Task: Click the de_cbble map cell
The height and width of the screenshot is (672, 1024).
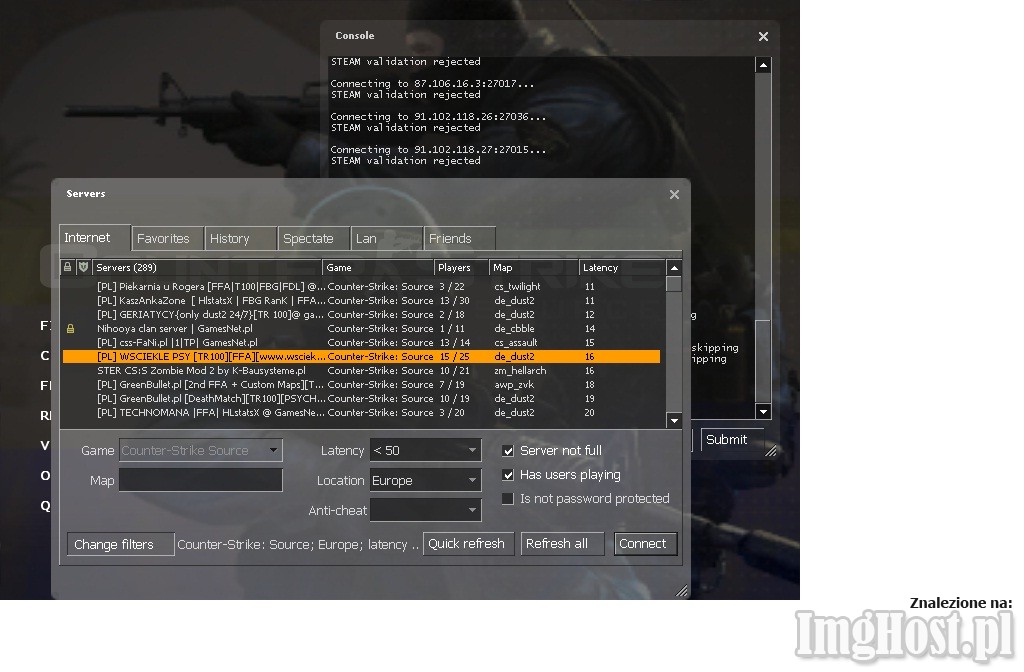Action: pos(514,328)
